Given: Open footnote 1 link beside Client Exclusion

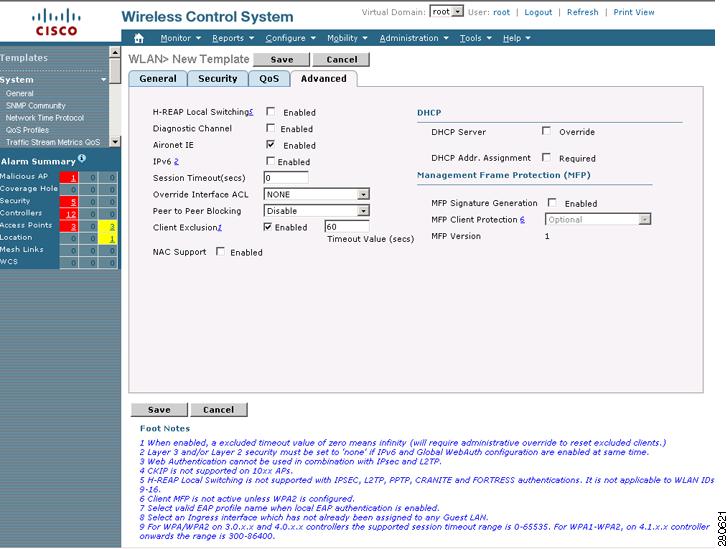Looking at the screenshot, I should pyautogui.click(x=220, y=228).
